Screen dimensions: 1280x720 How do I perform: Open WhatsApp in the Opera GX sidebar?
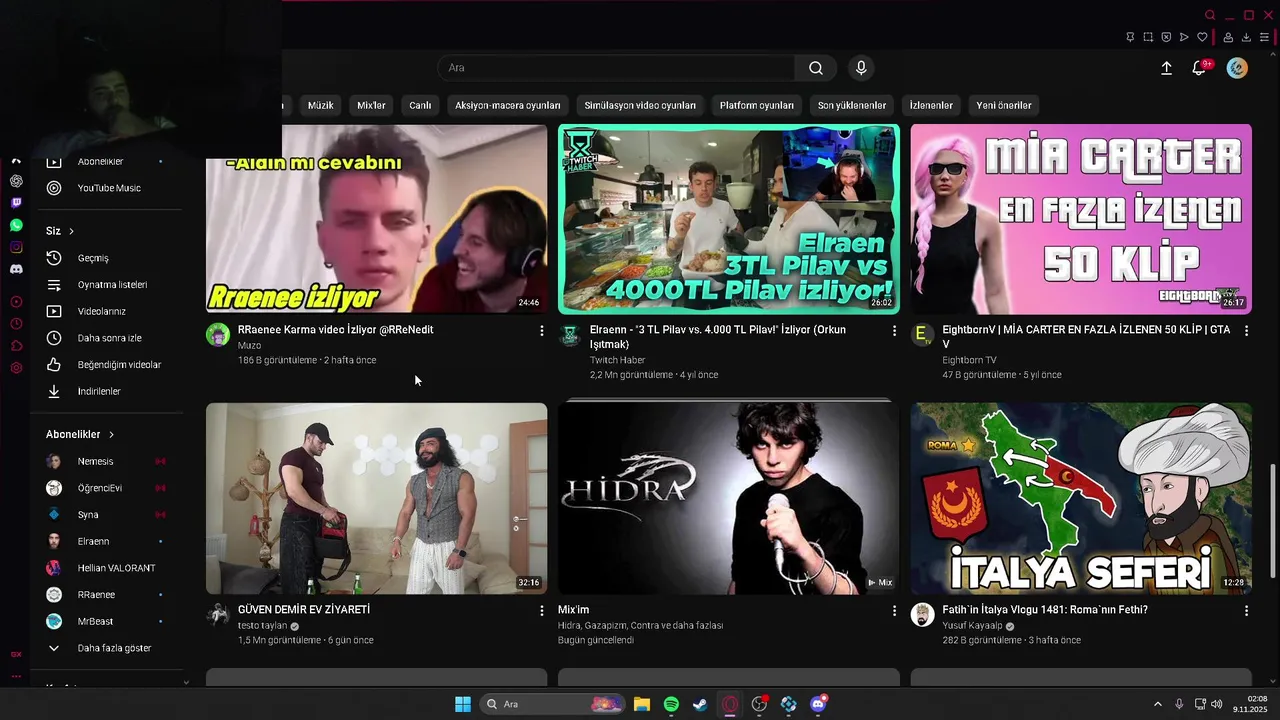point(16,225)
